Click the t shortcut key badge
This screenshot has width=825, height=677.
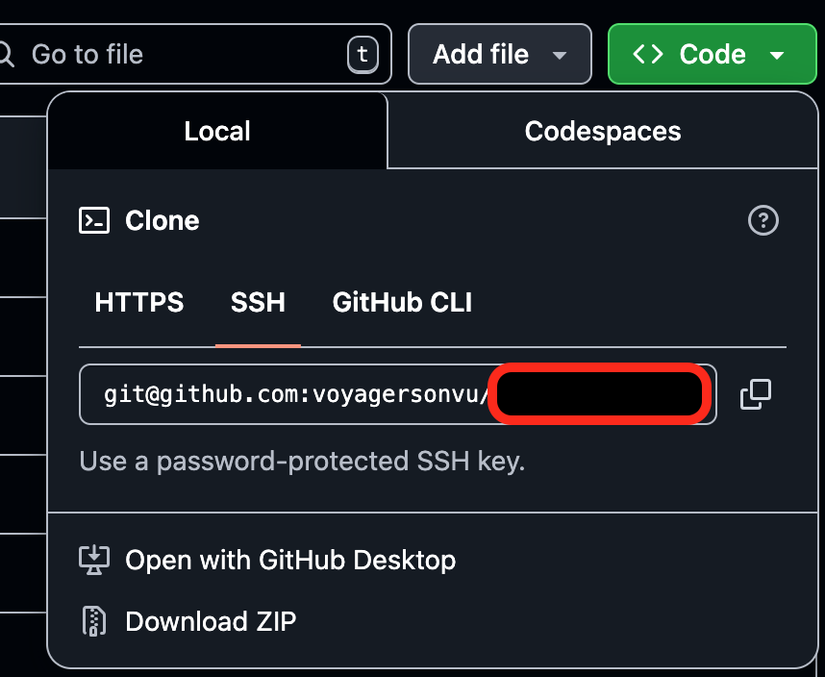[x=363, y=54]
